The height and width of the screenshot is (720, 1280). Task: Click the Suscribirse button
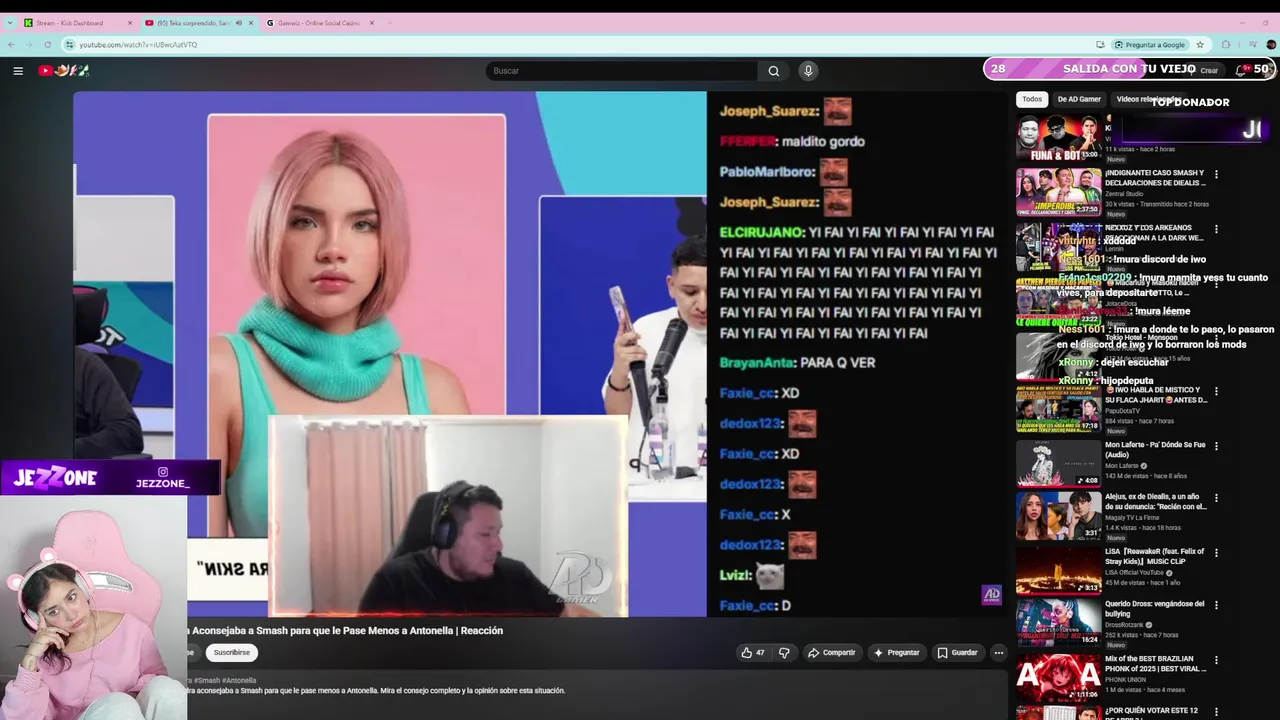(x=232, y=653)
